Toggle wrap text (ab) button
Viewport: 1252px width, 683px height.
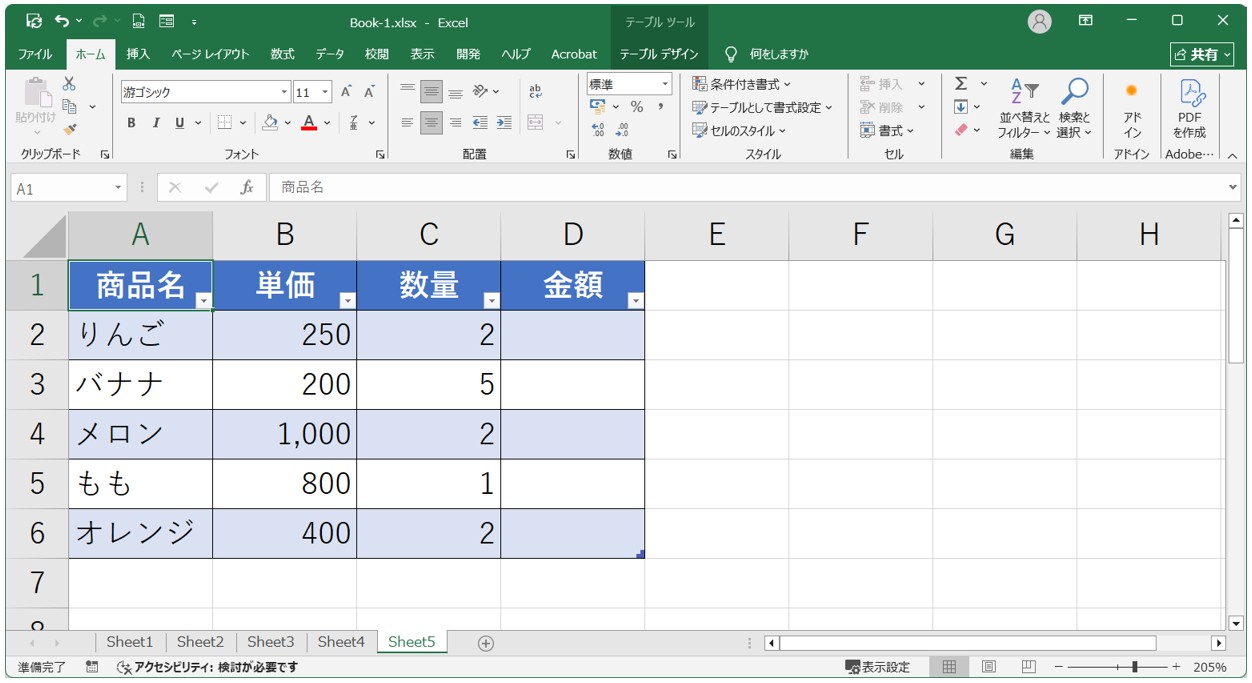(x=535, y=92)
